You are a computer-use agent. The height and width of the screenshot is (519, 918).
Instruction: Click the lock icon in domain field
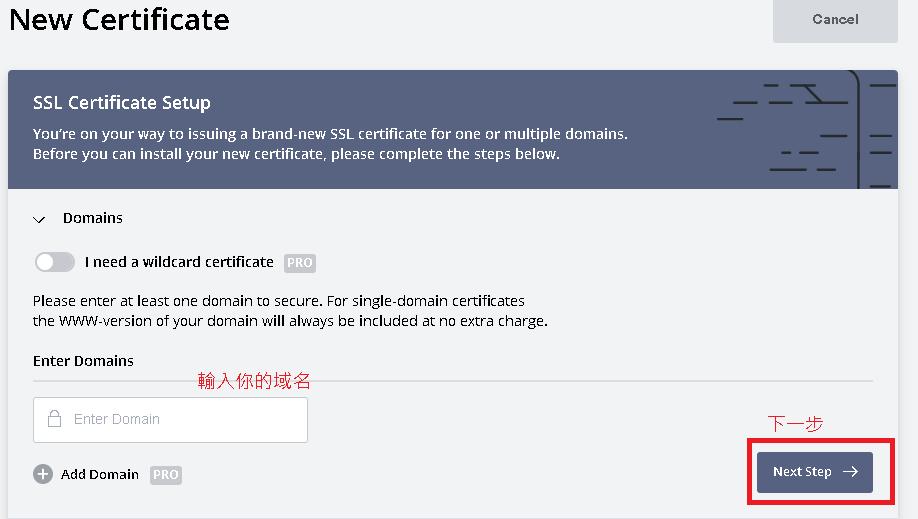click(x=54, y=419)
